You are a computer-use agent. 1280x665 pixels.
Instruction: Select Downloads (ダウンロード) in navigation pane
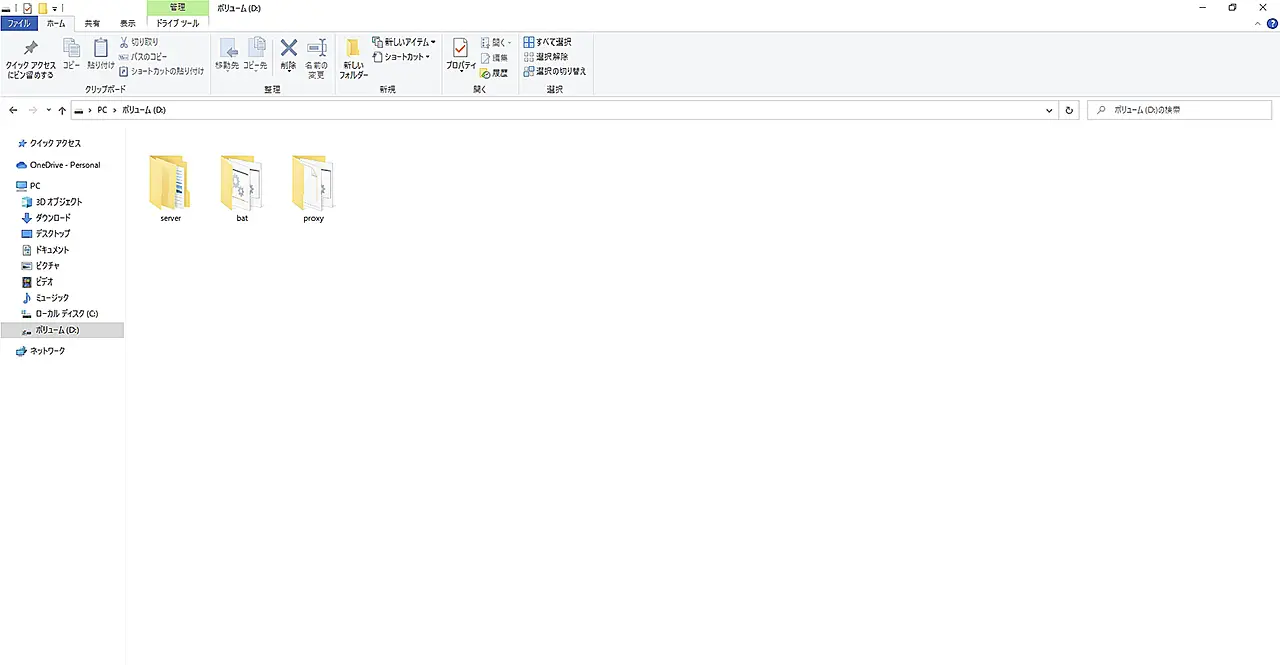52,217
